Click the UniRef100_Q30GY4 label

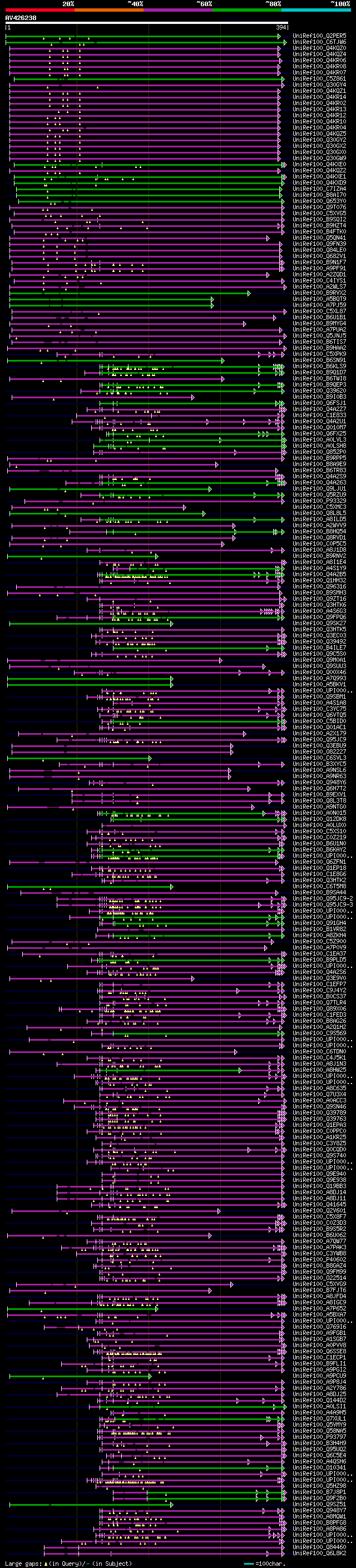pyautogui.click(x=319, y=85)
